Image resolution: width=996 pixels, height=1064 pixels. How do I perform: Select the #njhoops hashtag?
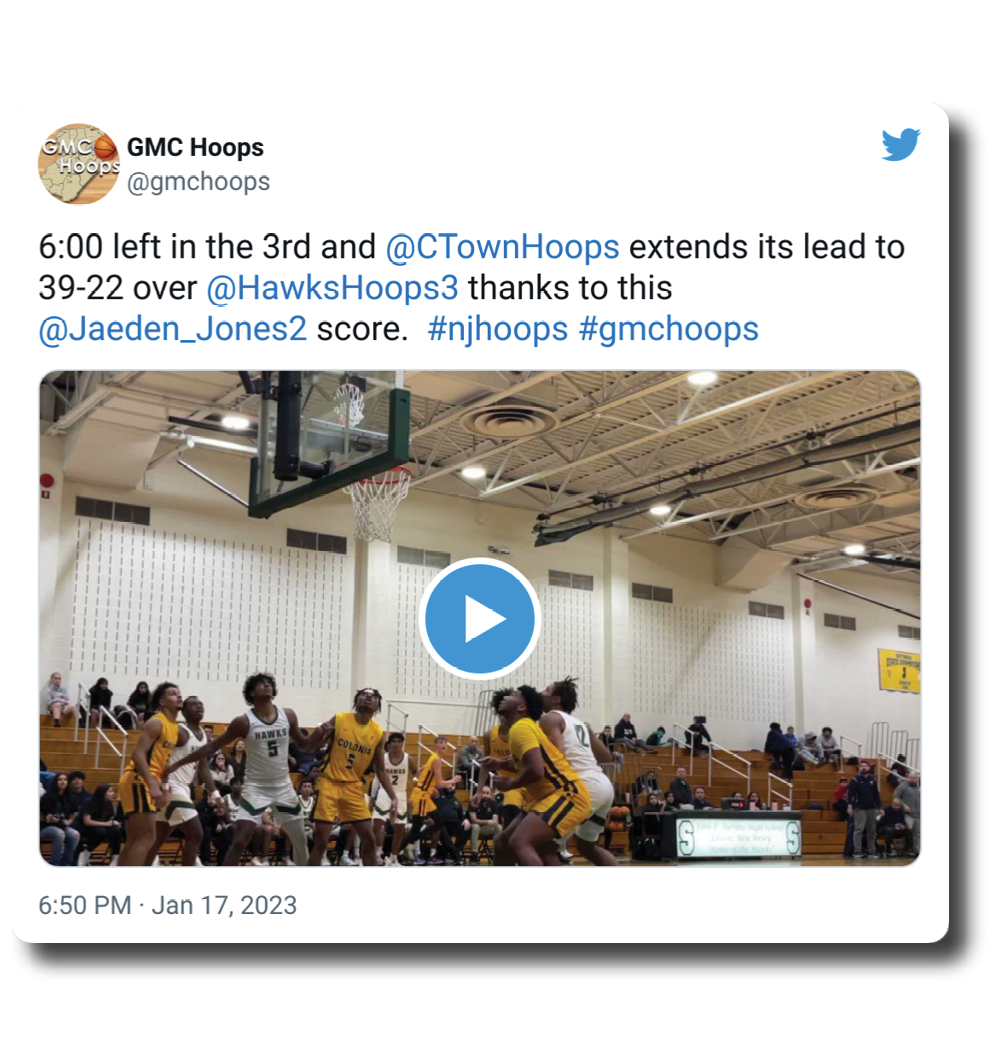497,329
